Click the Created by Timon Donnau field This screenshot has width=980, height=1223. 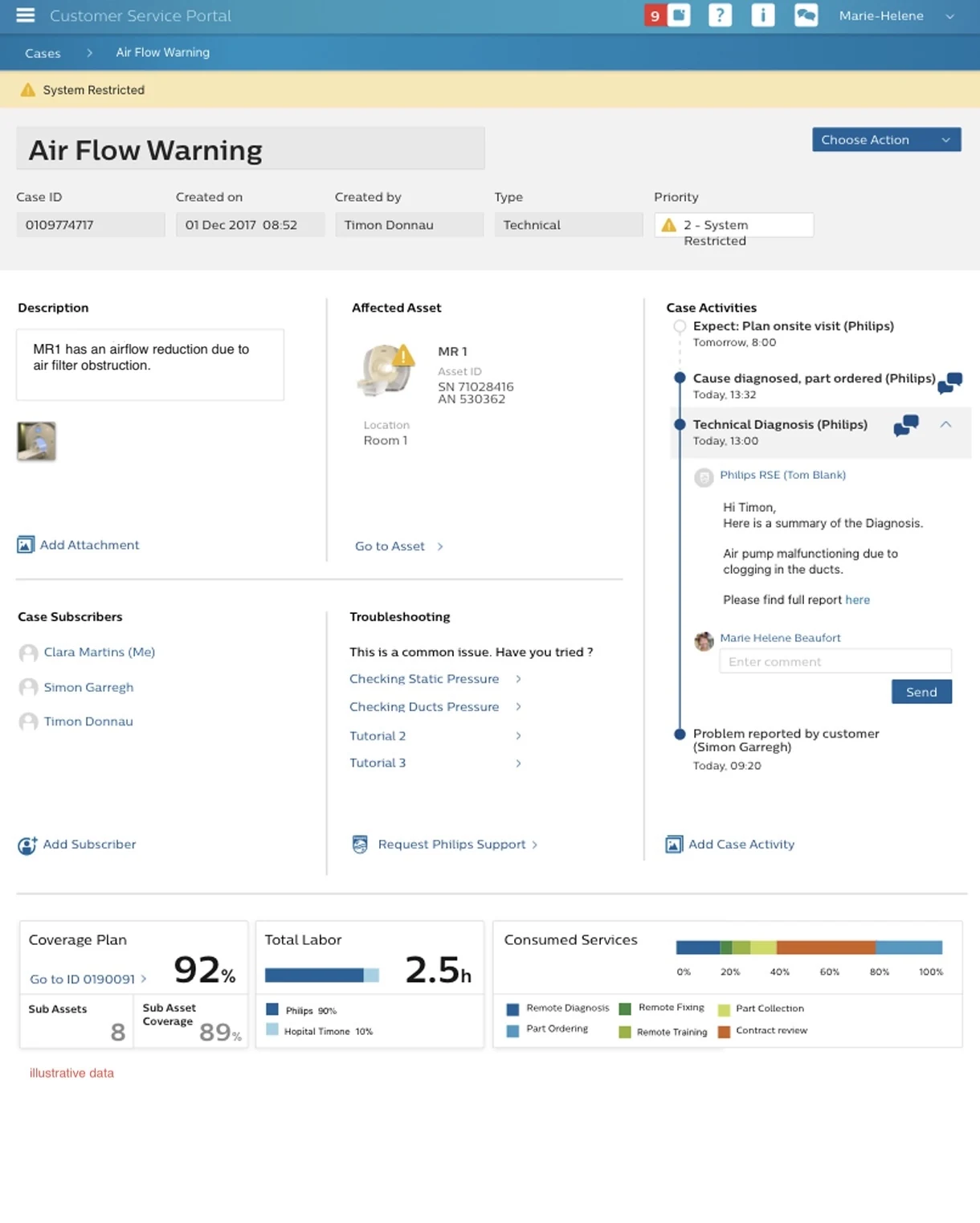coord(409,225)
